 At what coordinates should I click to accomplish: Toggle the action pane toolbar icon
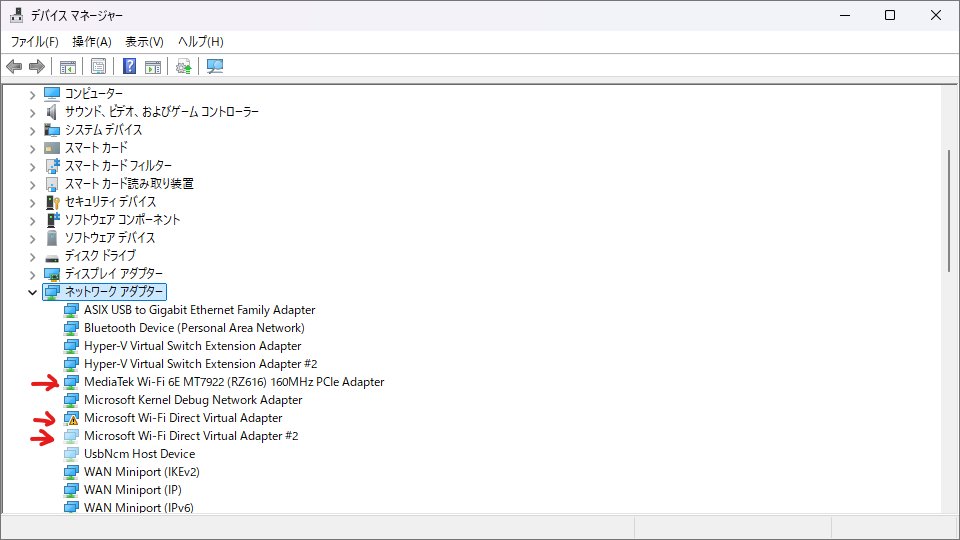click(153, 66)
